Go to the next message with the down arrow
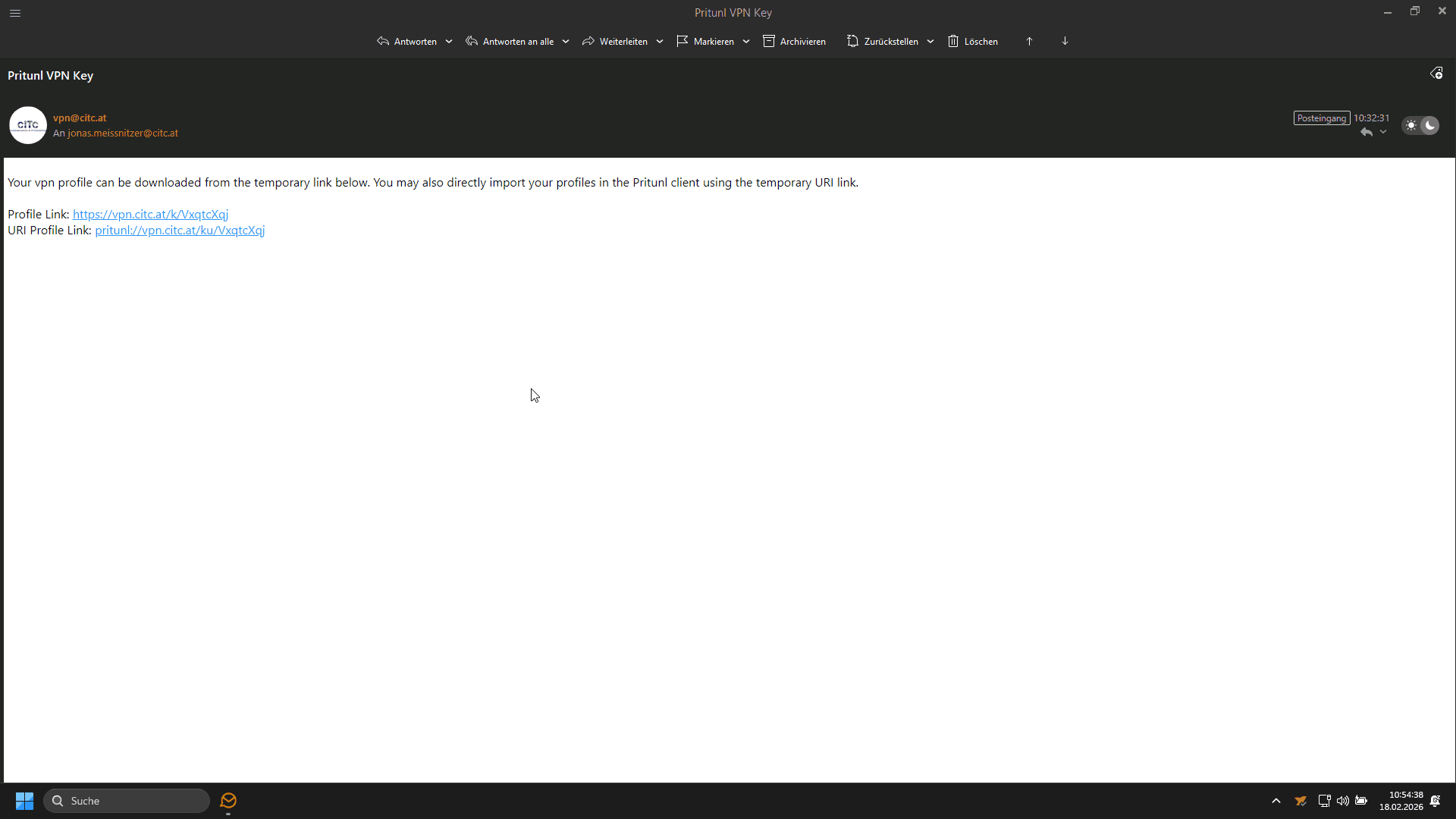The width and height of the screenshot is (1456, 819). [1065, 41]
